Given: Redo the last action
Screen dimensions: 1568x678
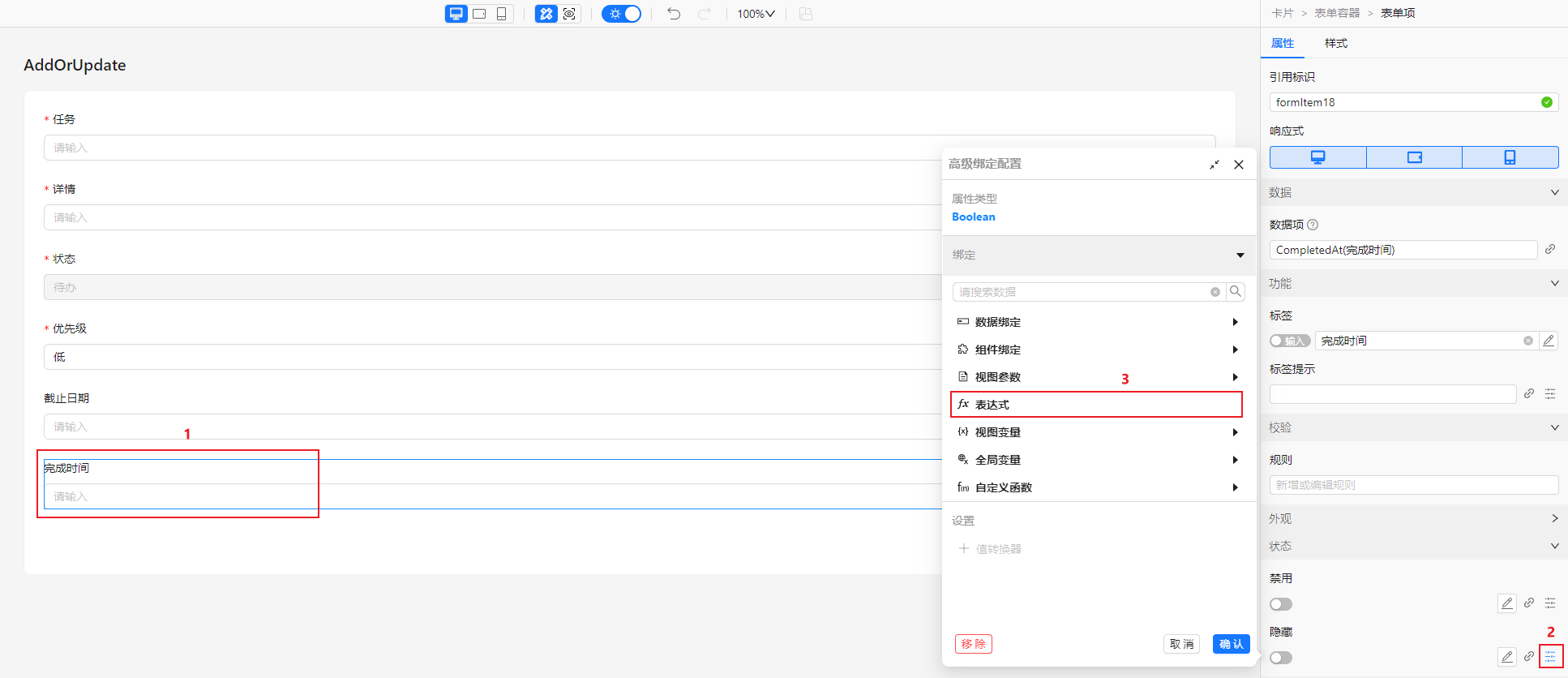Looking at the screenshot, I should (704, 14).
